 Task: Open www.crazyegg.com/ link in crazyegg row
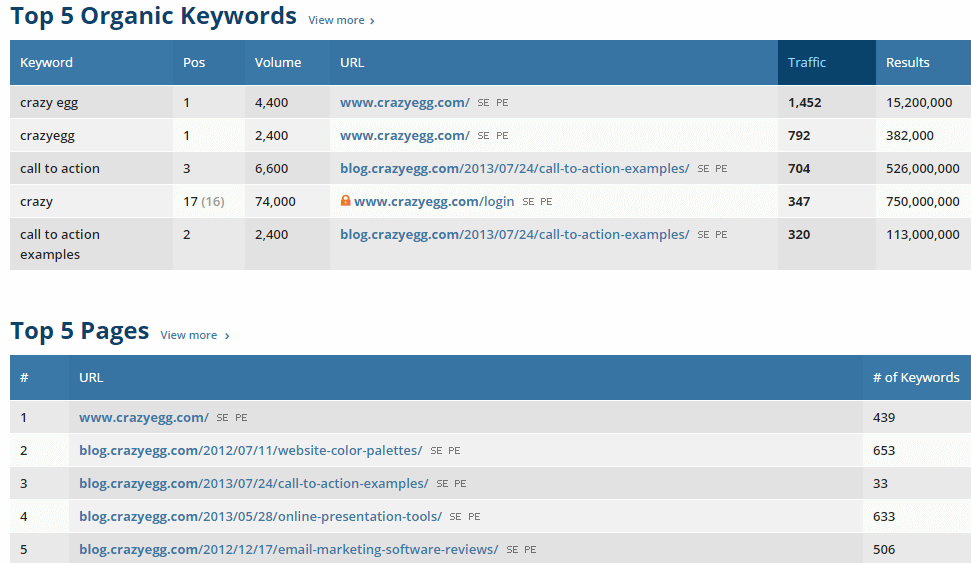(404, 136)
